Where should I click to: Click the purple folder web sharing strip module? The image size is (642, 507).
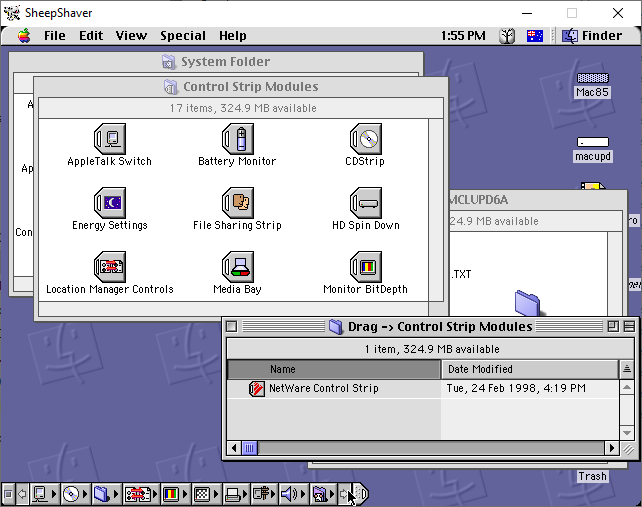point(323,494)
